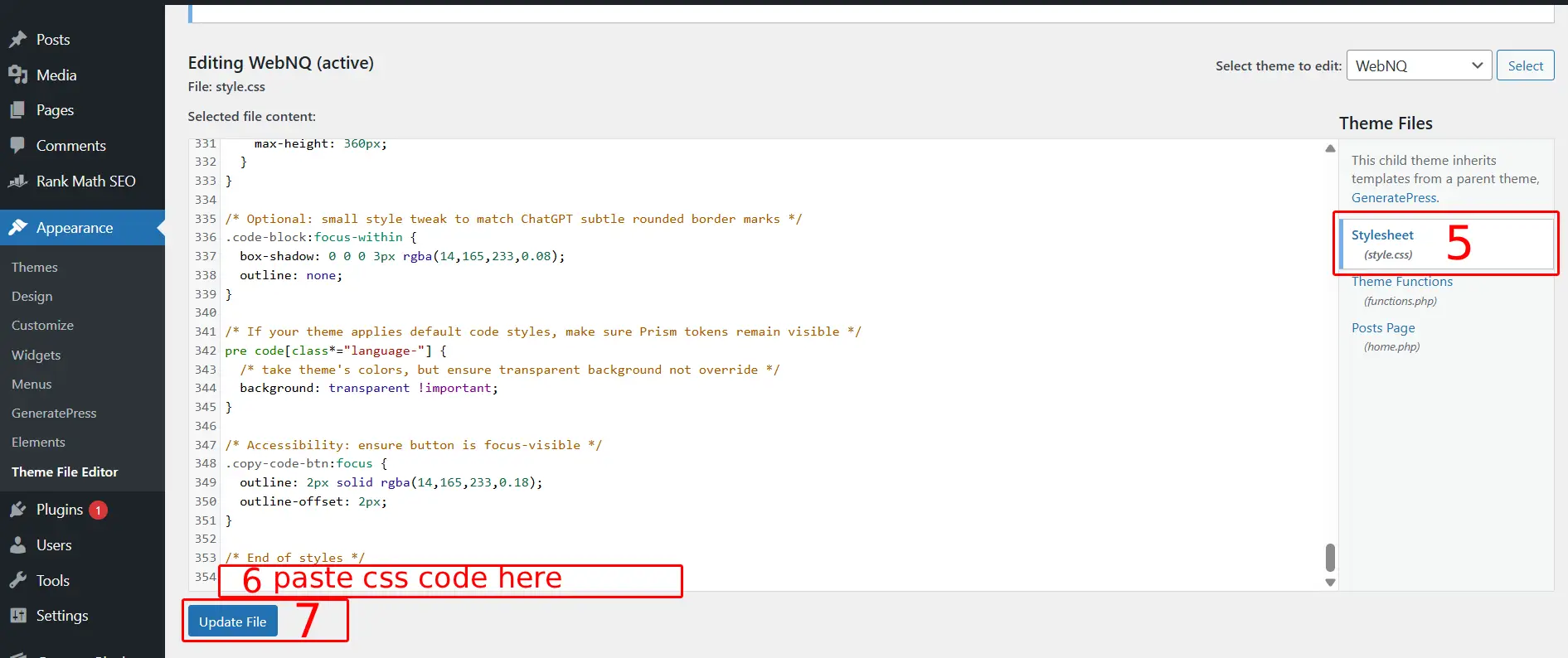Open GeneratePress submenu item
1568x658 pixels.
pos(54,414)
